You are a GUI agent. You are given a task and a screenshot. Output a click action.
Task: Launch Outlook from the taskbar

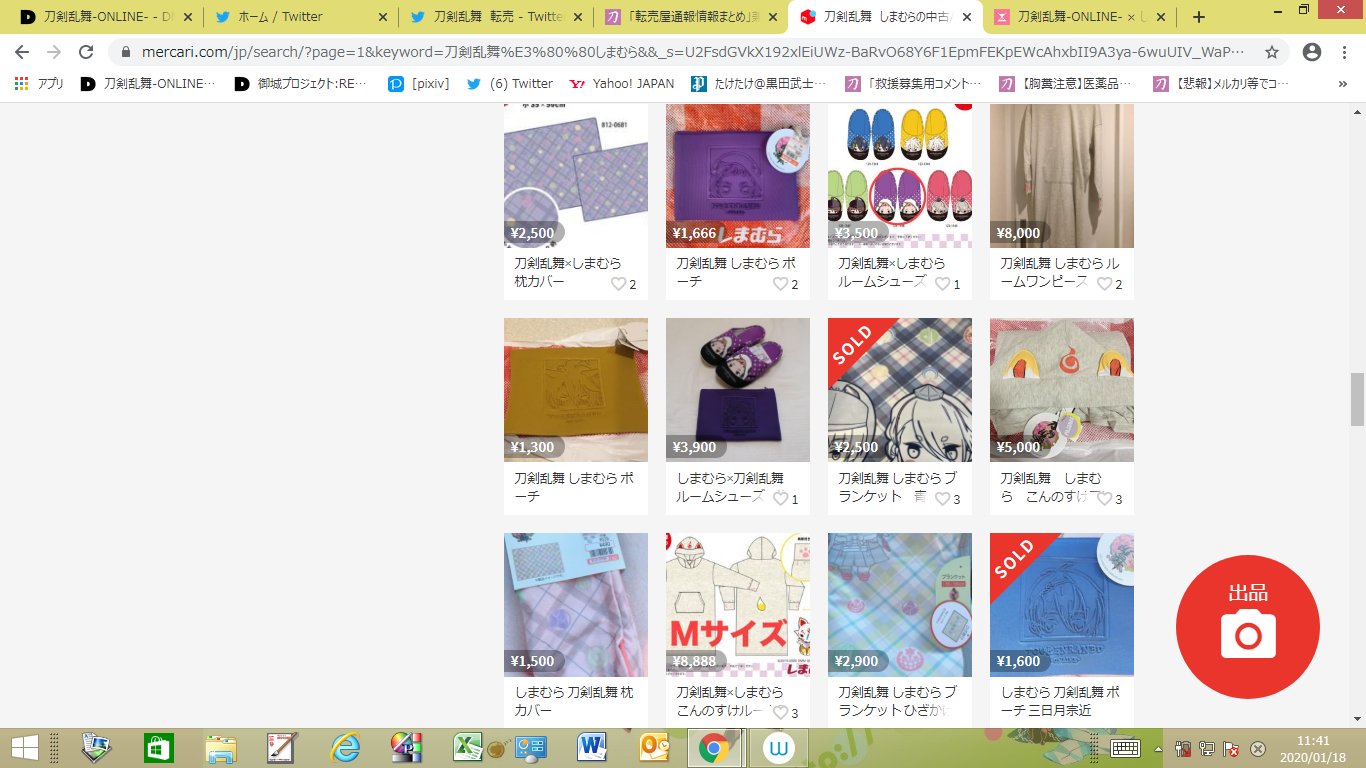point(654,748)
